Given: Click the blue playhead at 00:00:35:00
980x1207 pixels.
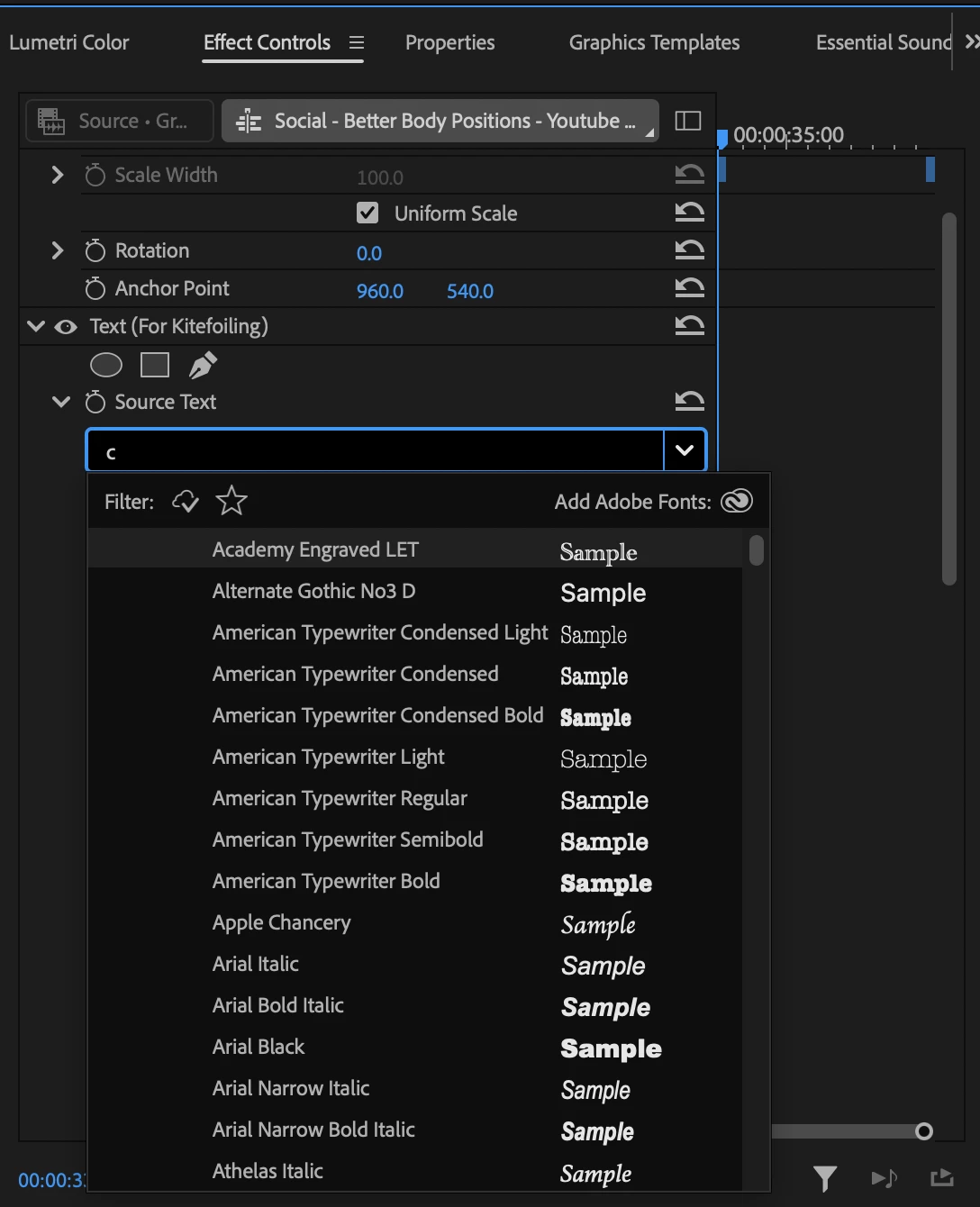Looking at the screenshot, I should point(721,140).
